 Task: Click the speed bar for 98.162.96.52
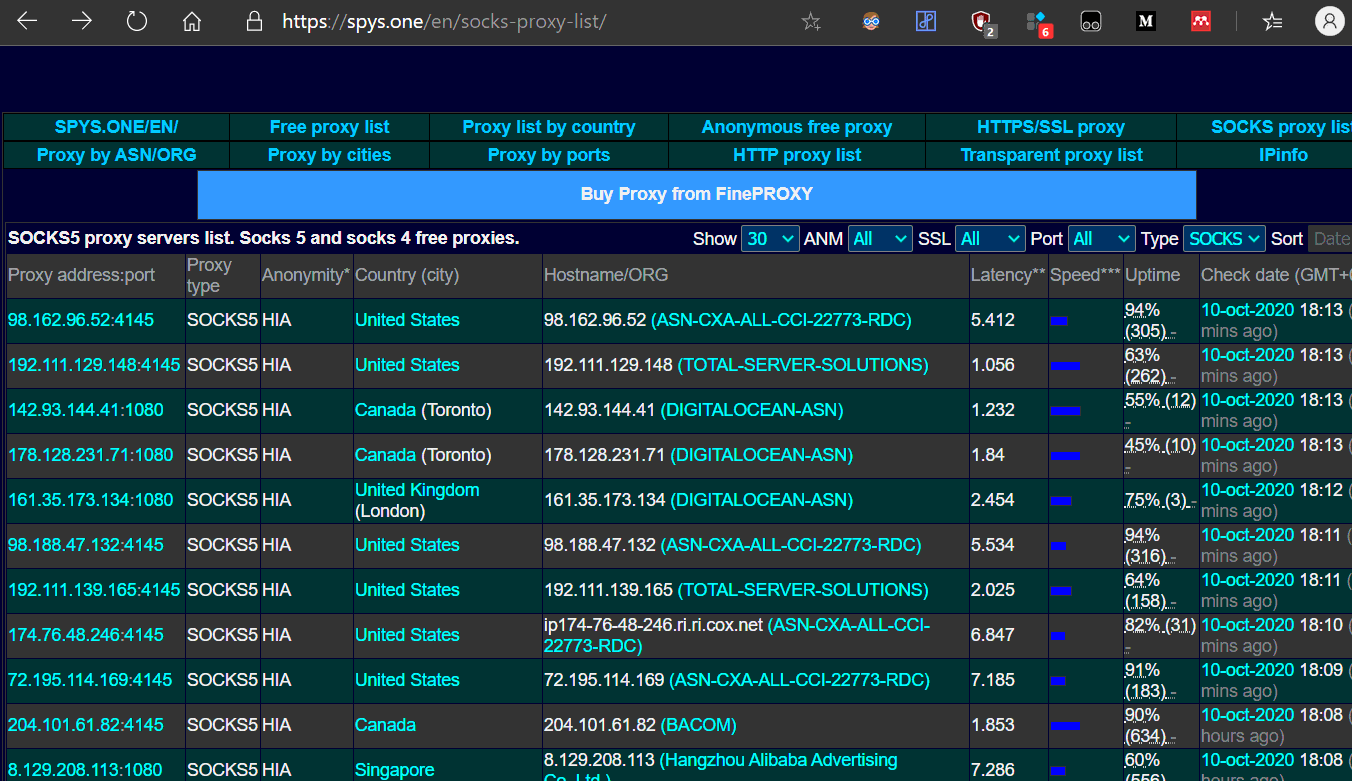coord(1059,321)
